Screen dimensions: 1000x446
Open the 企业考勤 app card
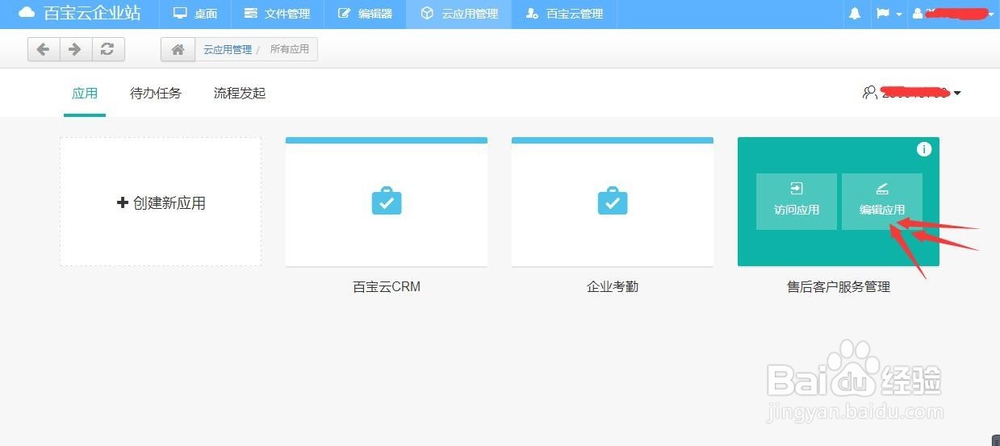[612, 202]
